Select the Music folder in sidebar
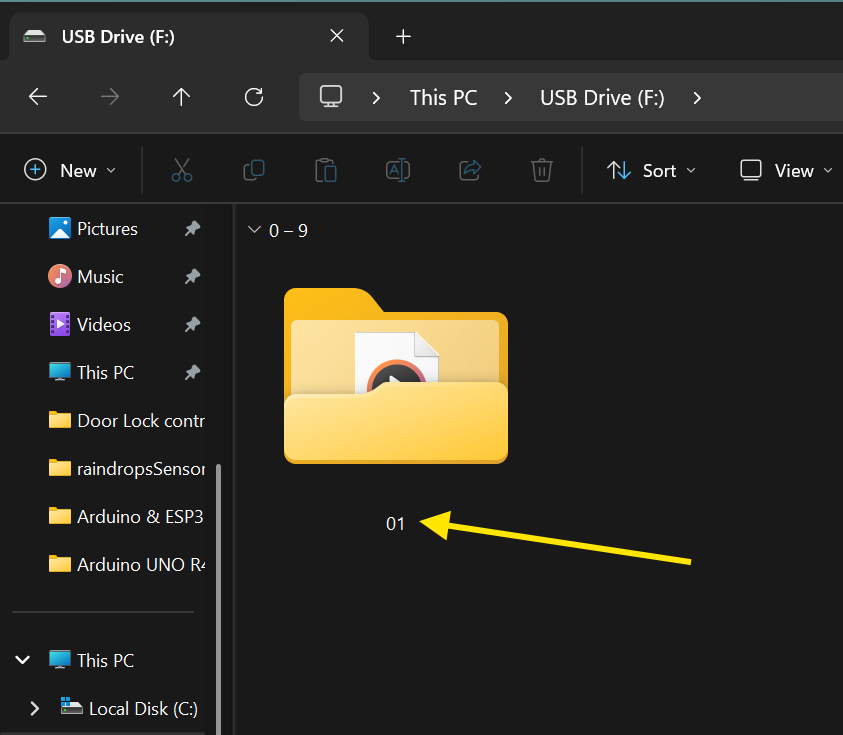Image resolution: width=843 pixels, height=735 pixels. click(100, 277)
